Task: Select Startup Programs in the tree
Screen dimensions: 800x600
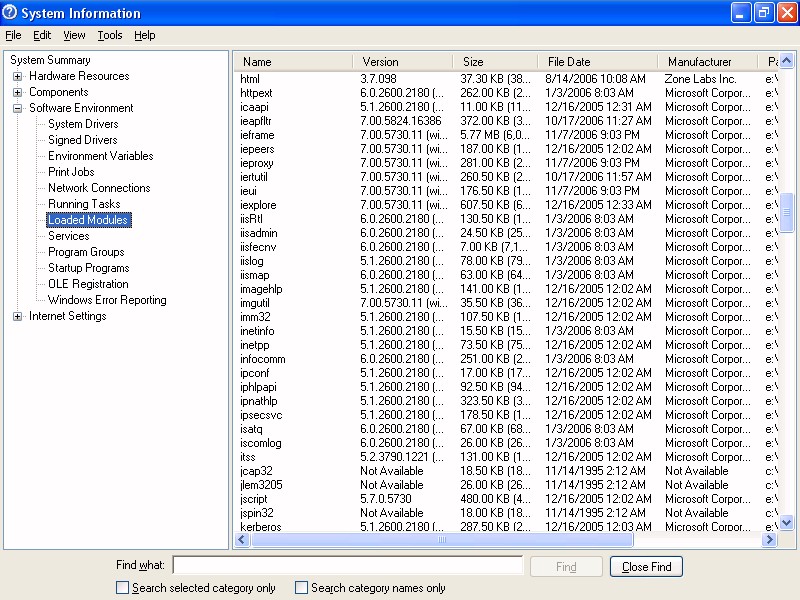Action: pos(88,268)
